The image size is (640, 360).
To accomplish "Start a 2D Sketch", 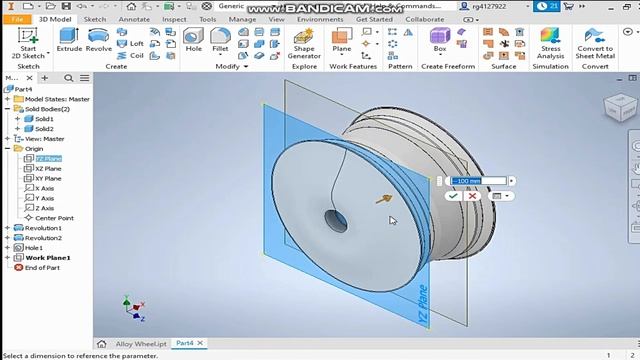I will pos(28,43).
